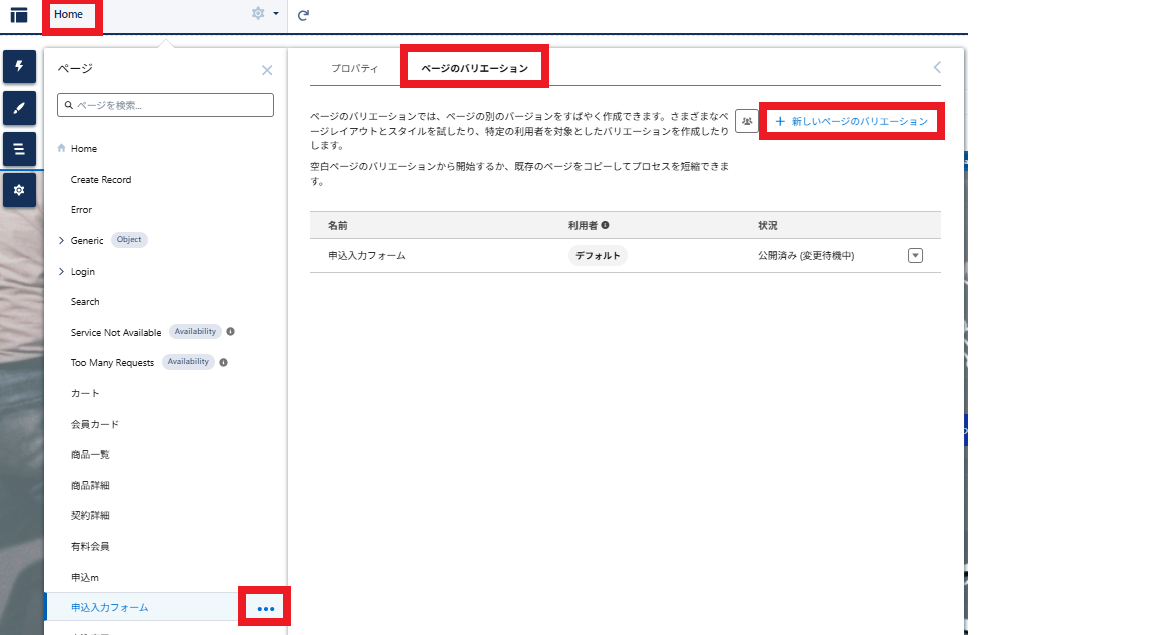The width and height of the screenshot is (1150, 635).
Task: Select the 商品一覧 page in list
Action: click(x=90, y=455)
